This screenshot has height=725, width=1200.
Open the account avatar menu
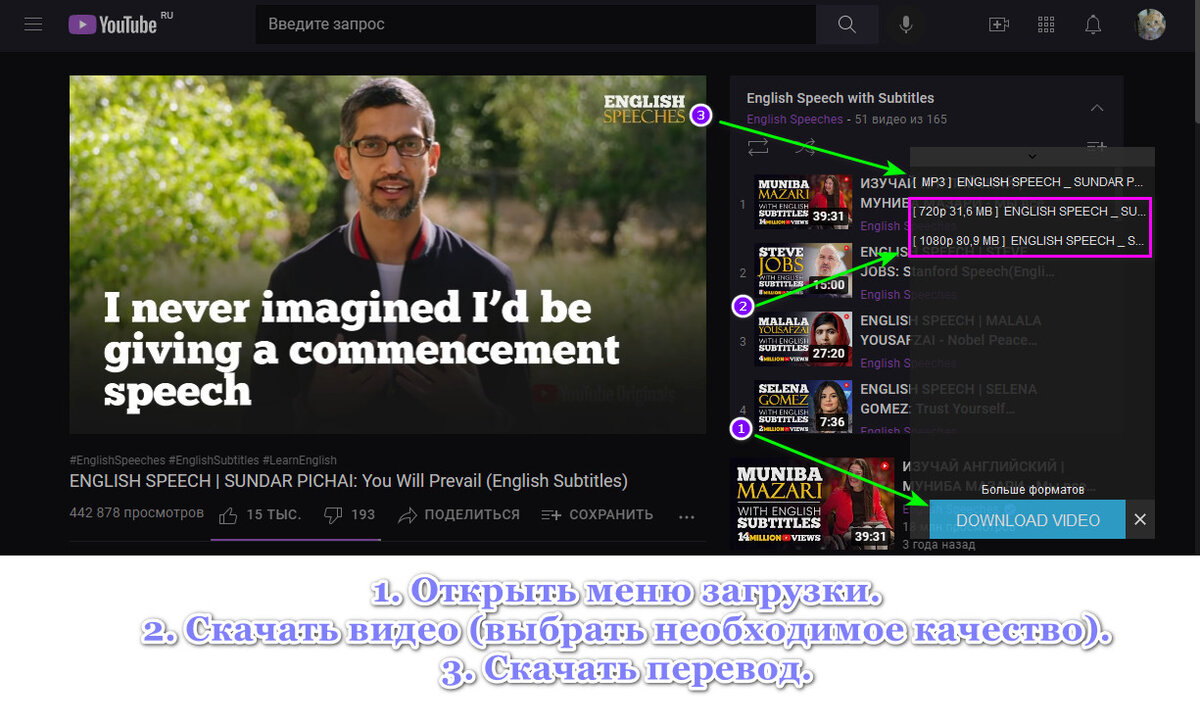1151,24
